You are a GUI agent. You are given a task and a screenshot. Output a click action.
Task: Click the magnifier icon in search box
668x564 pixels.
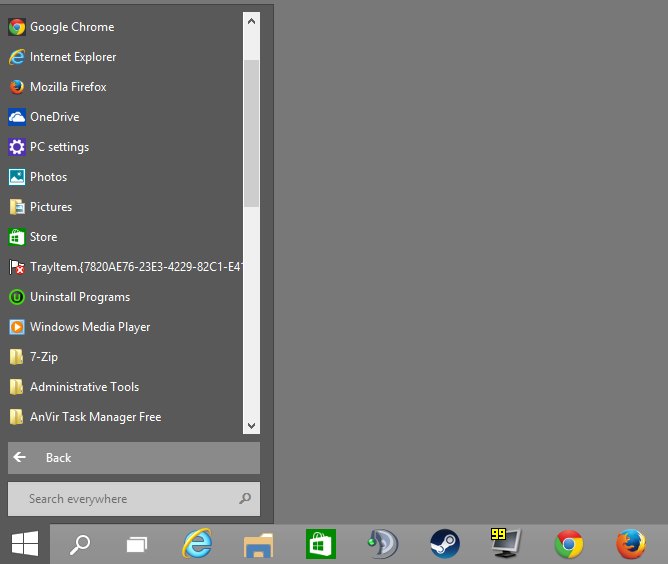[x=245, y=498]
